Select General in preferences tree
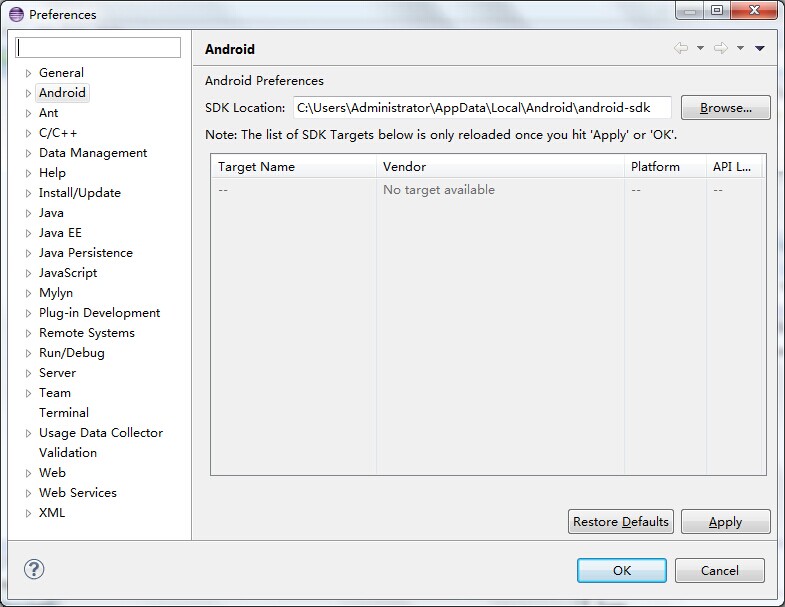785x607 pixels. click(62, 73)
